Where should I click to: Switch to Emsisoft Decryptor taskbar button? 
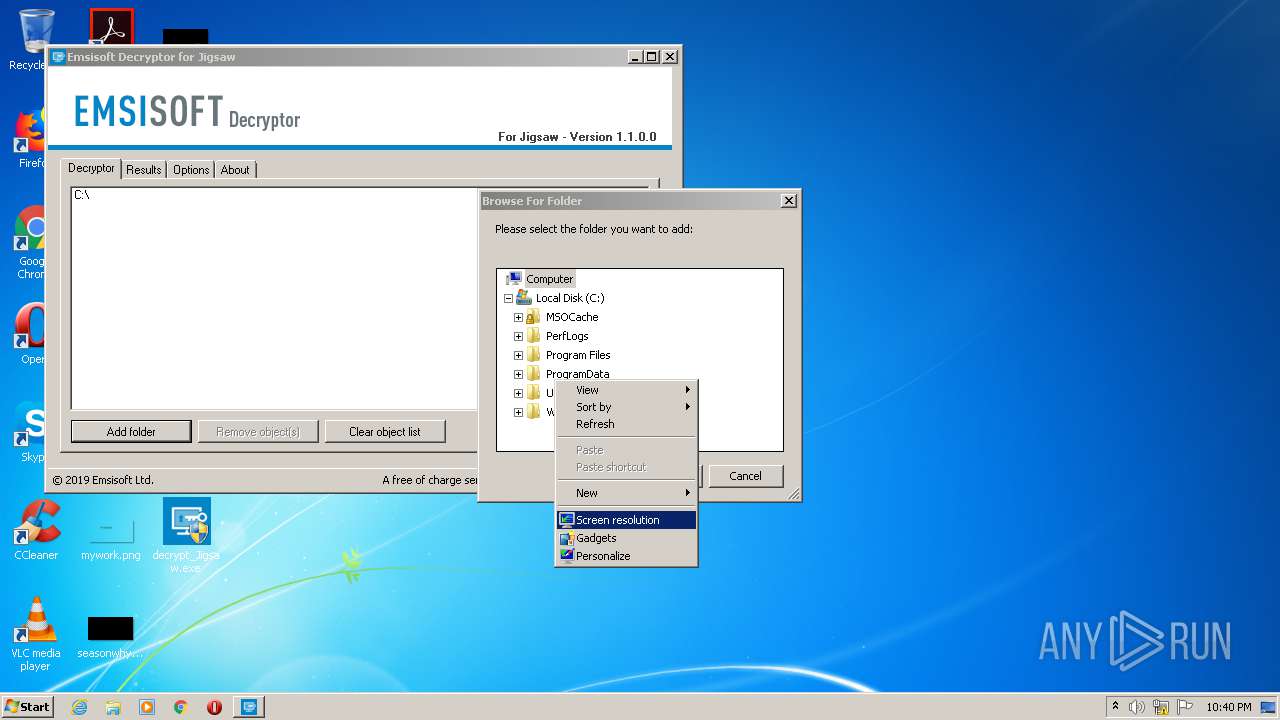pyautogui.click(x=249, y=707)
